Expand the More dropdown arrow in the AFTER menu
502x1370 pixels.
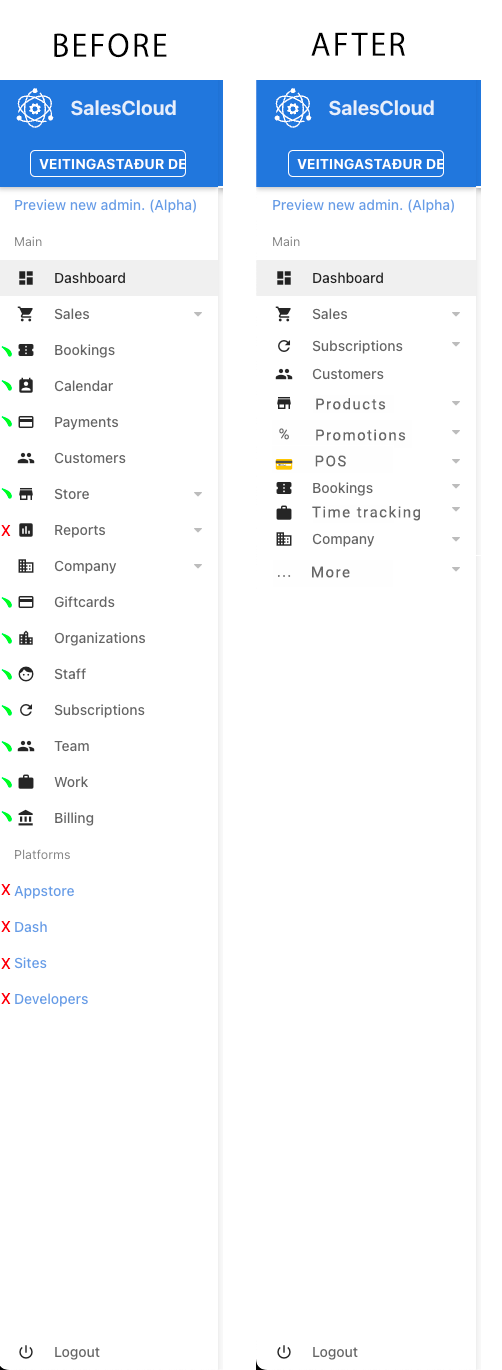456,569
